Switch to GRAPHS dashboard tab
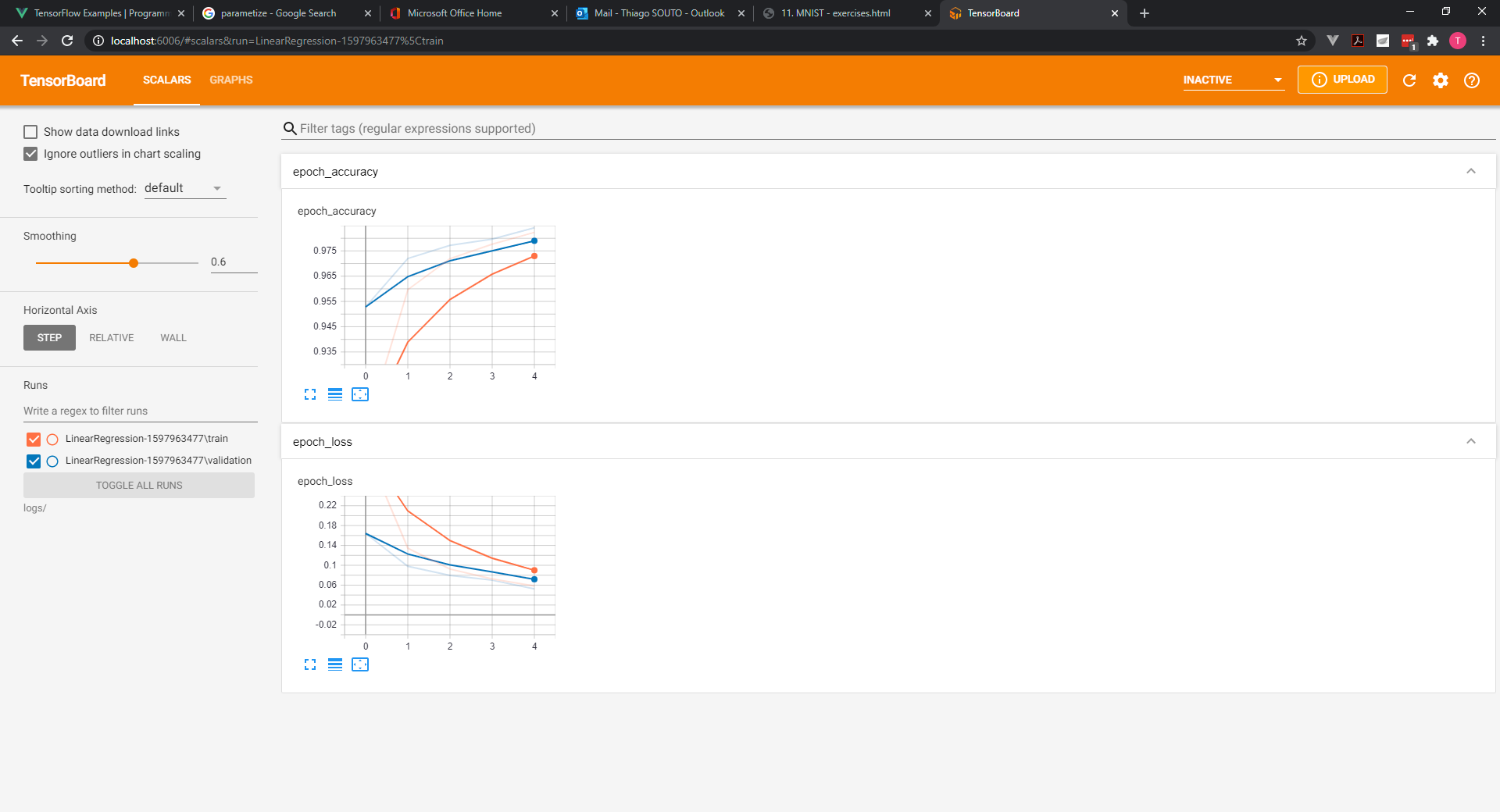The width and height of the screenshot is (1500, 812). pos(231,80)
